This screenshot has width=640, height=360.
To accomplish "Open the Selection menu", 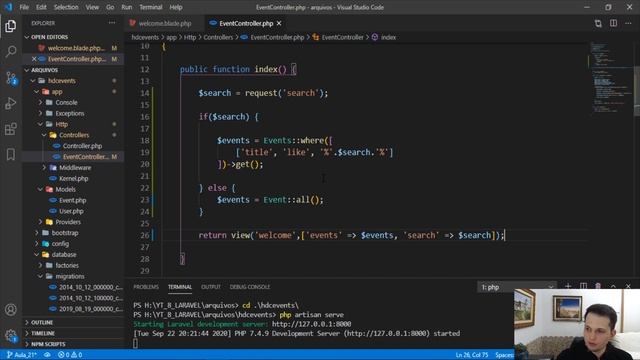I will [66, 7].
